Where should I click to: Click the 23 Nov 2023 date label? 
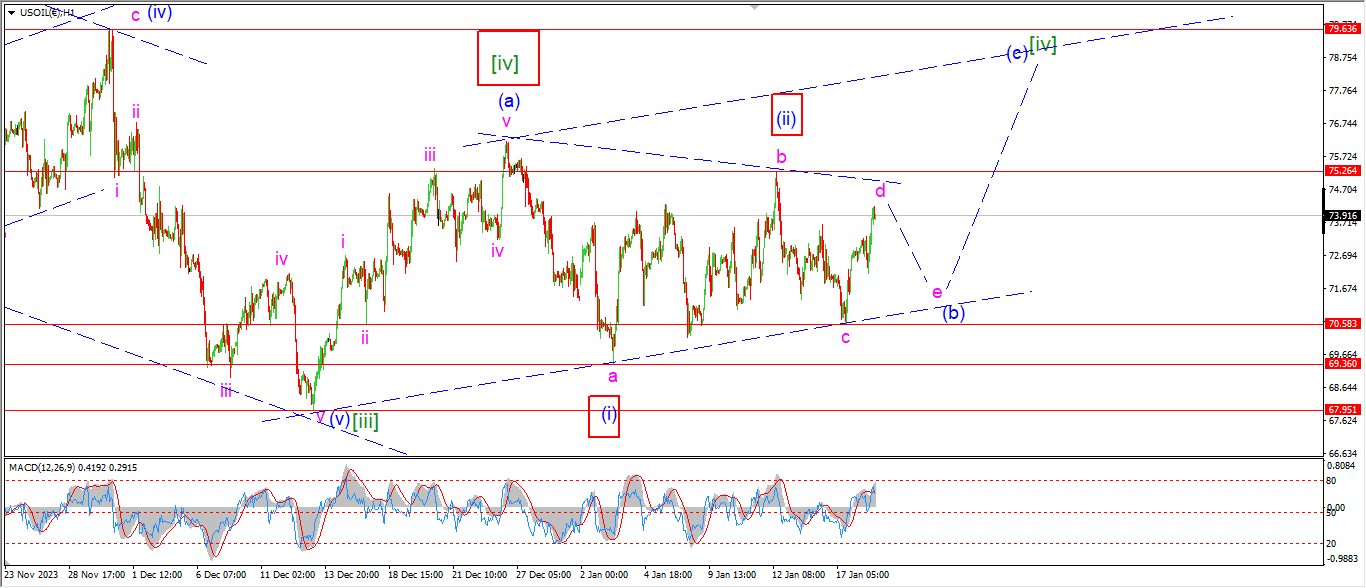(30, 575)
